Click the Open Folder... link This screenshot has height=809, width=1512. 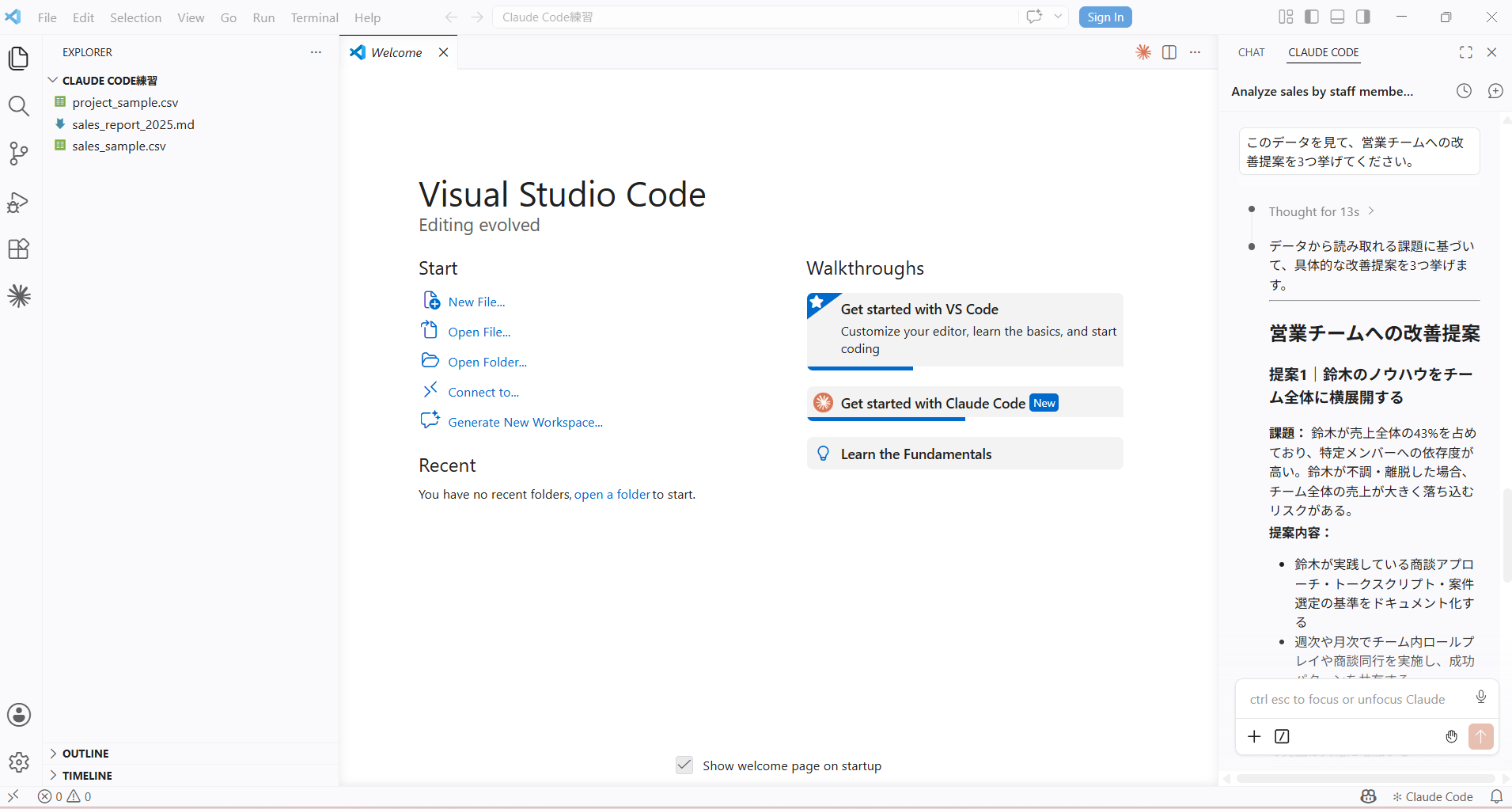click(487, 362)
